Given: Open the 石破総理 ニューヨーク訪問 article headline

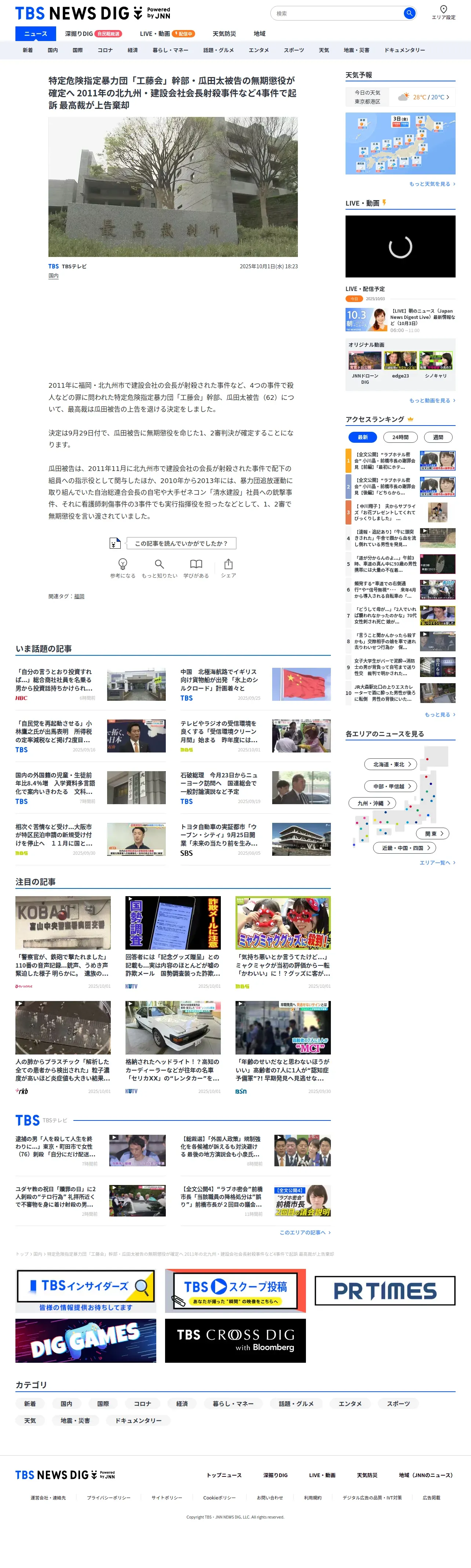Looking at the screenshot, I should [x=219, y=783].
